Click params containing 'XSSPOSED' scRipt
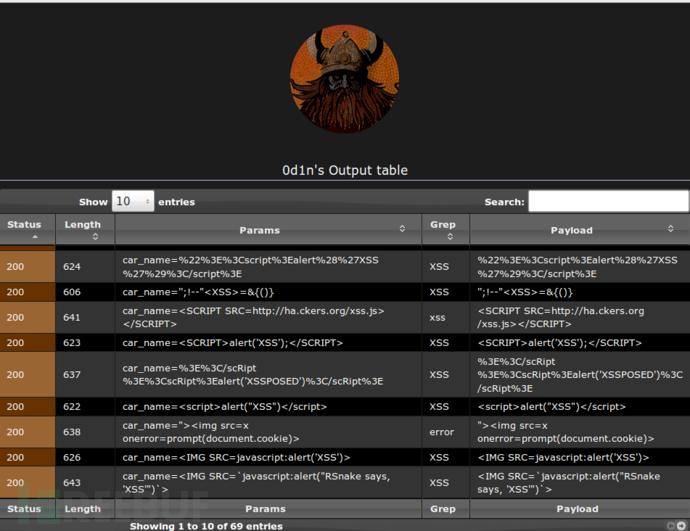 point(253,375)
